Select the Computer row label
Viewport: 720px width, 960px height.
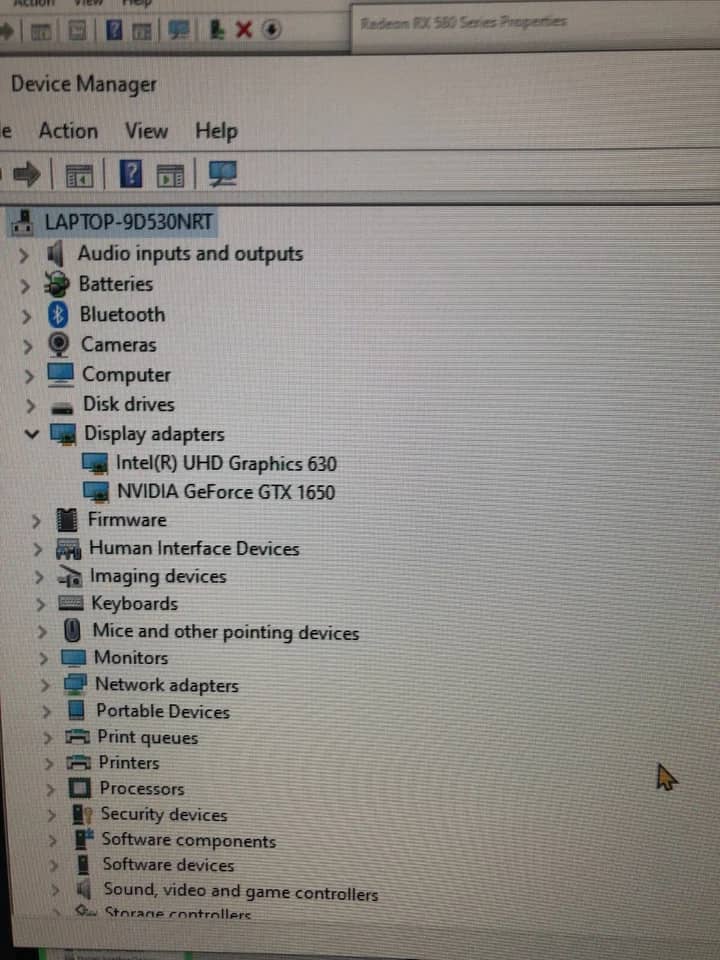tap(126, 375)
